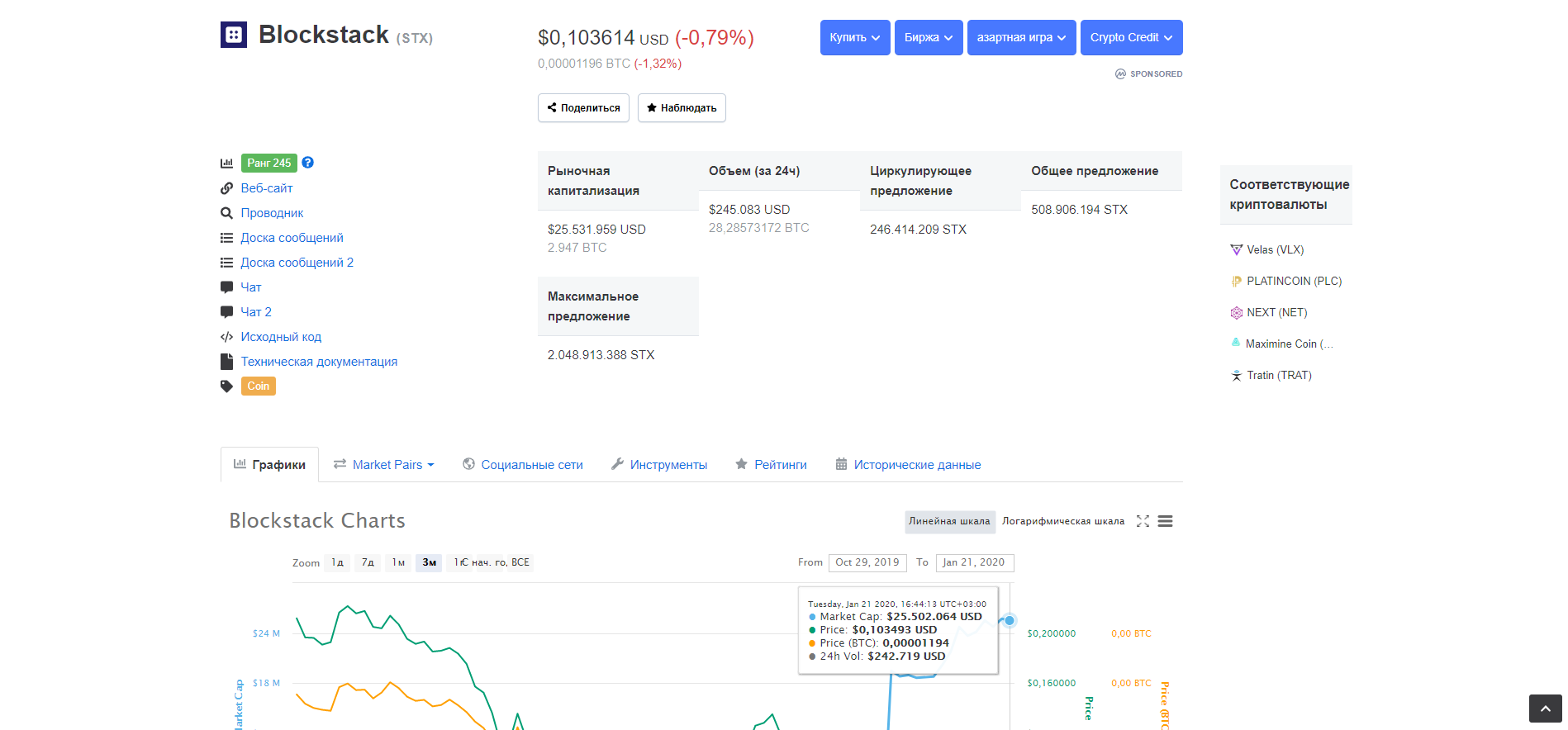Switch to the Графики tab
This screenshot has height=730, width=1568.
[x=269, y=465]
